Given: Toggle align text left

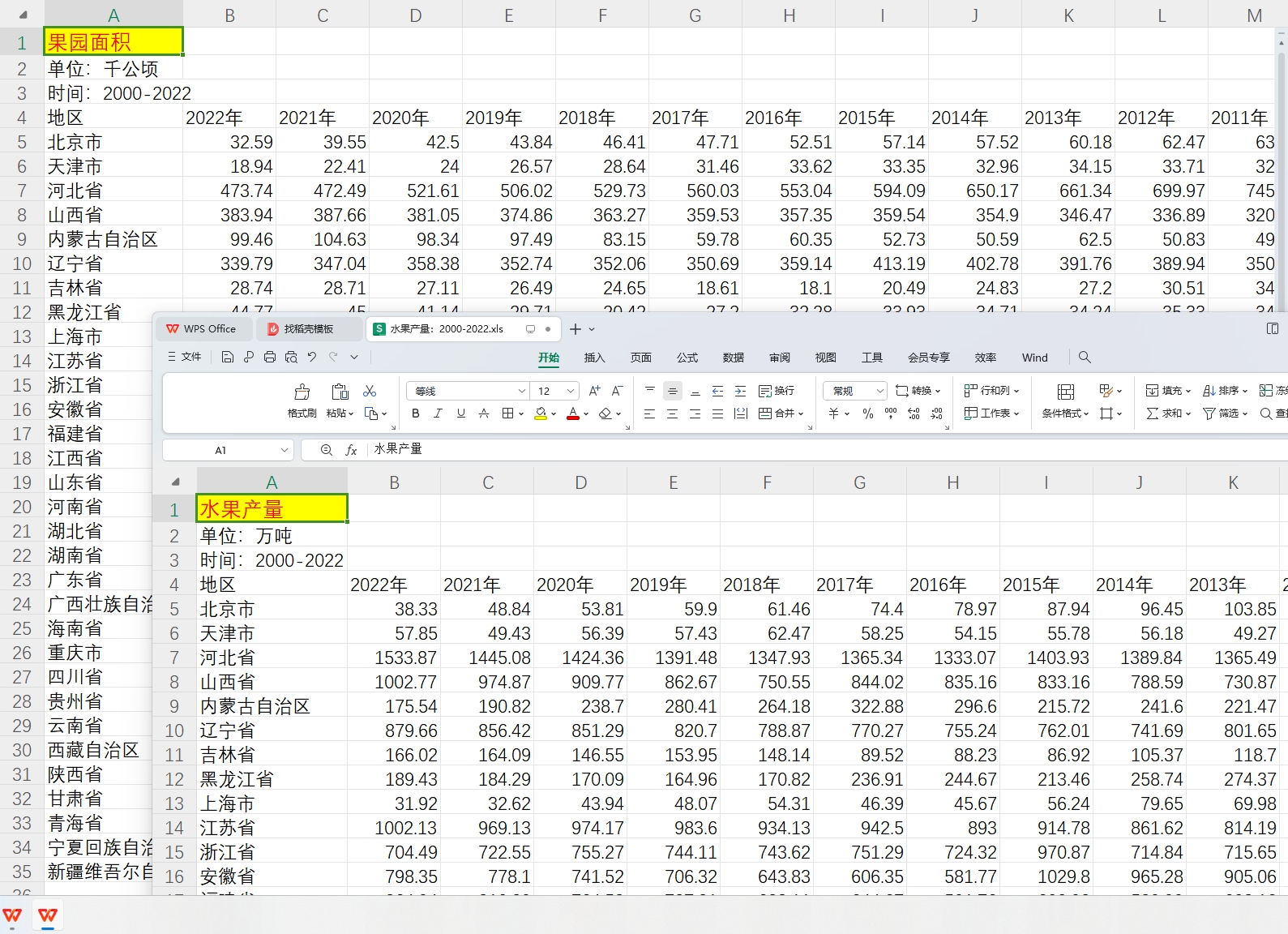Looking at the screenshot, I should tap(649, 413).
